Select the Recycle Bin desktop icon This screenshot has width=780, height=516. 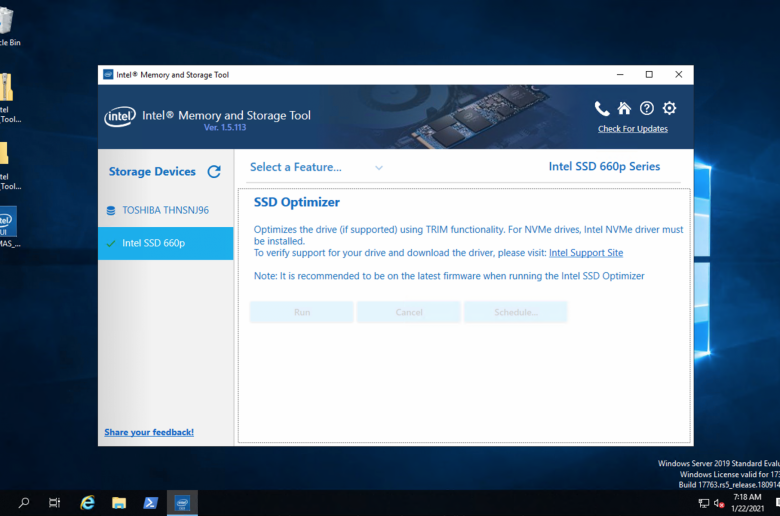(x=7, y=26)
